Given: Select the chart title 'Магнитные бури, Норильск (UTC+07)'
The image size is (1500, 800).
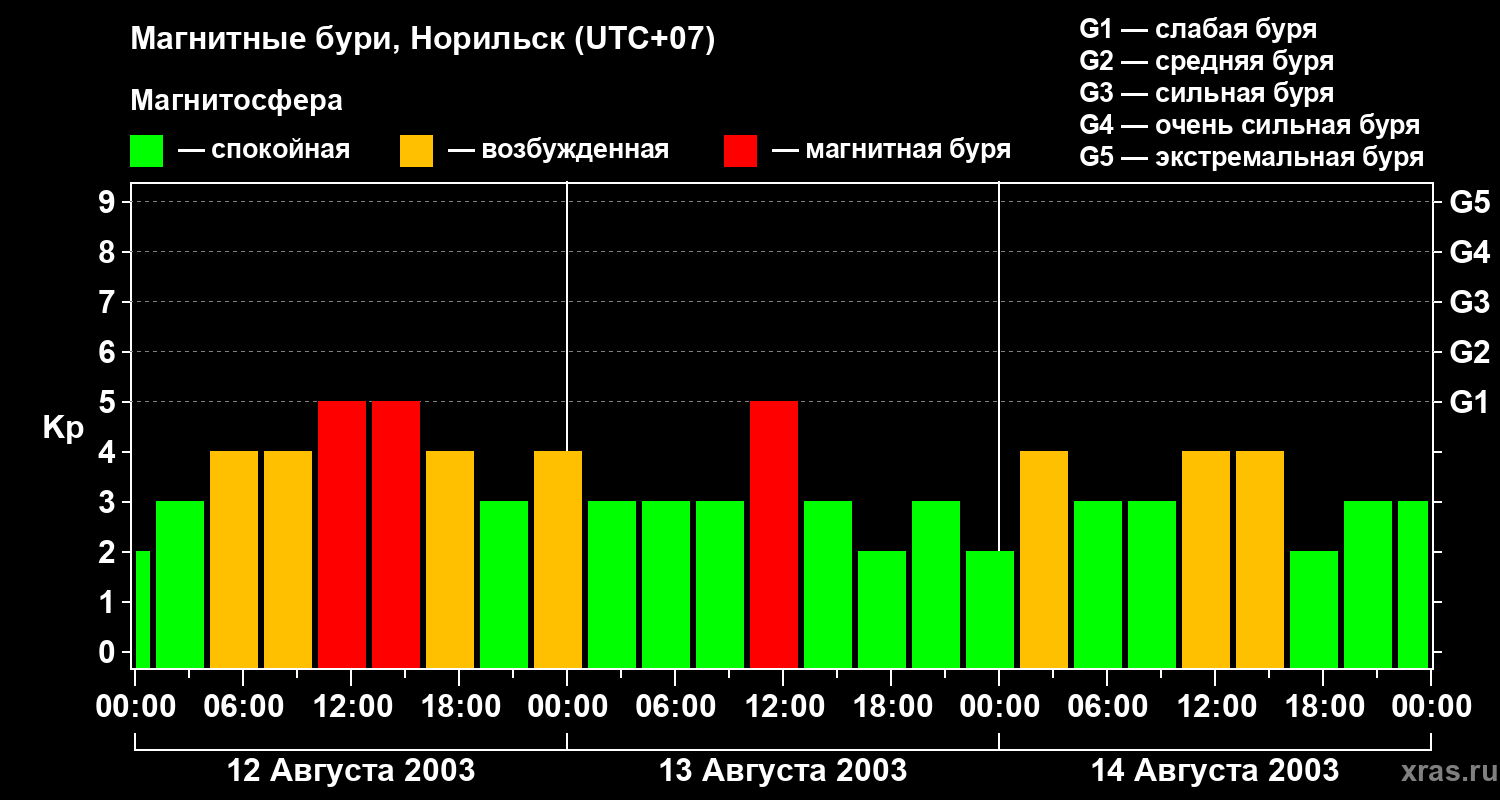Looking at the screenshot, I should pos(423,40).
